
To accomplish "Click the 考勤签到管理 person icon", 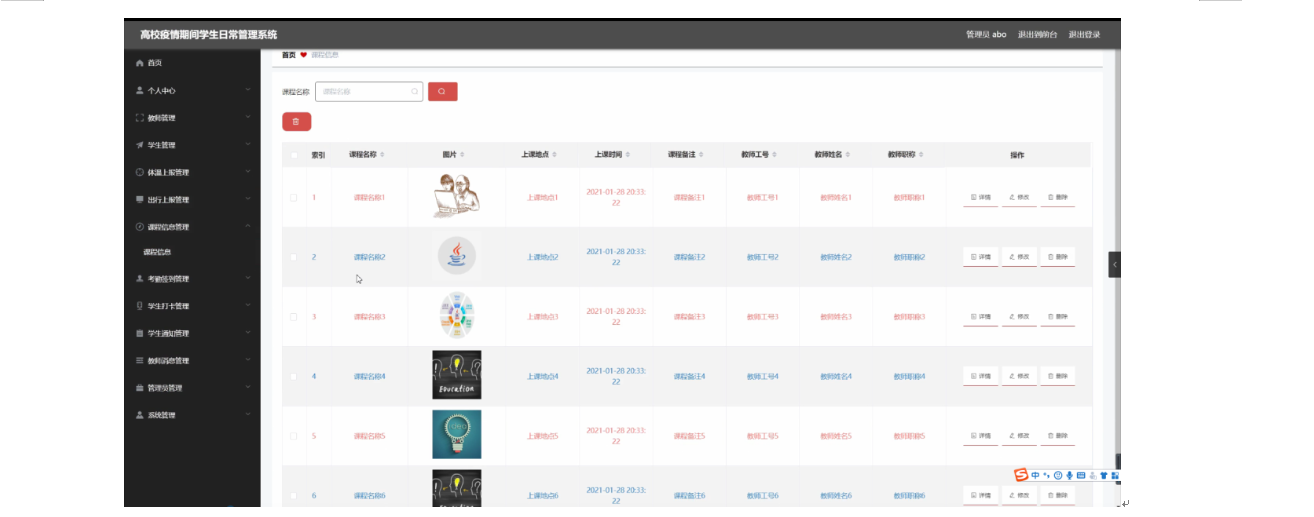I will [x=140, y=279].
